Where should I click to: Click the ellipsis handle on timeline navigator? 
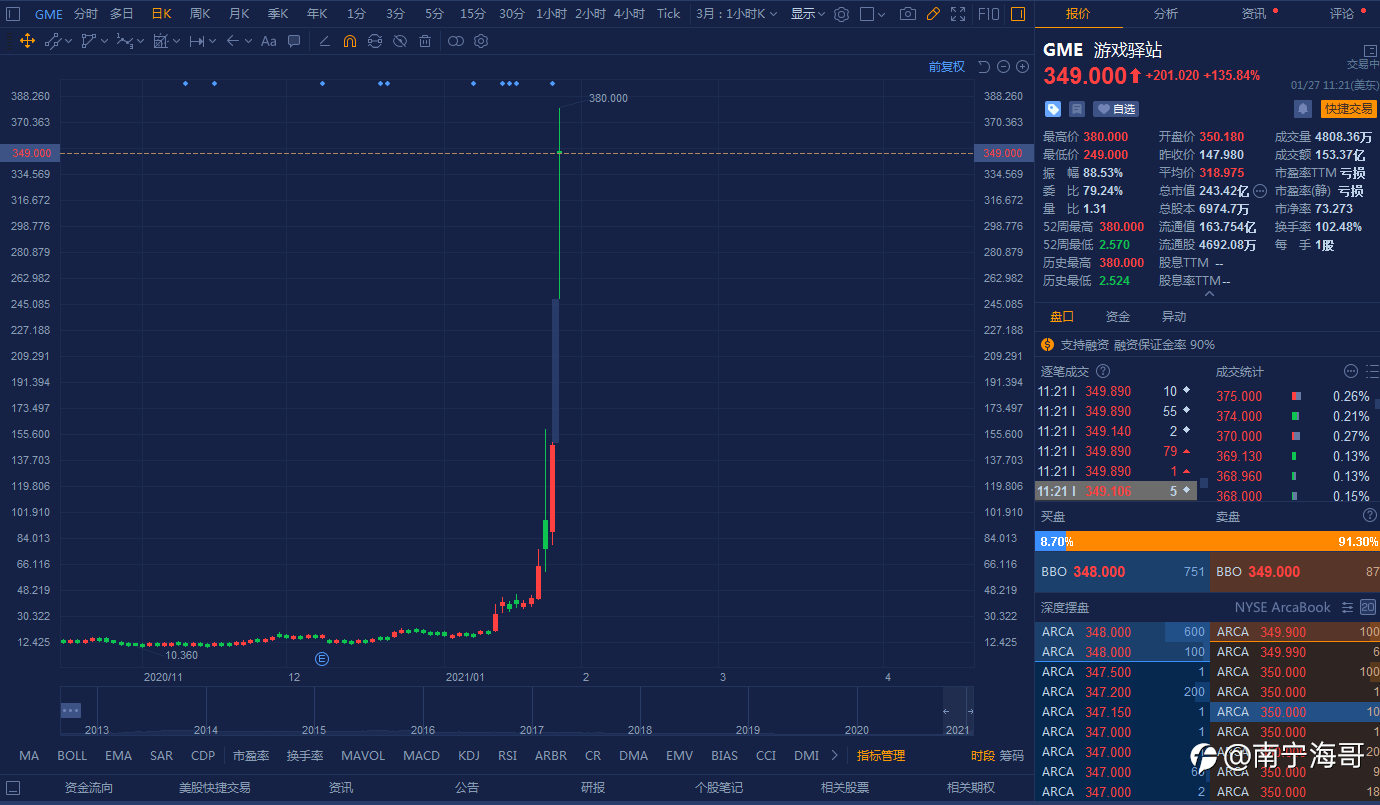[70, 710]
